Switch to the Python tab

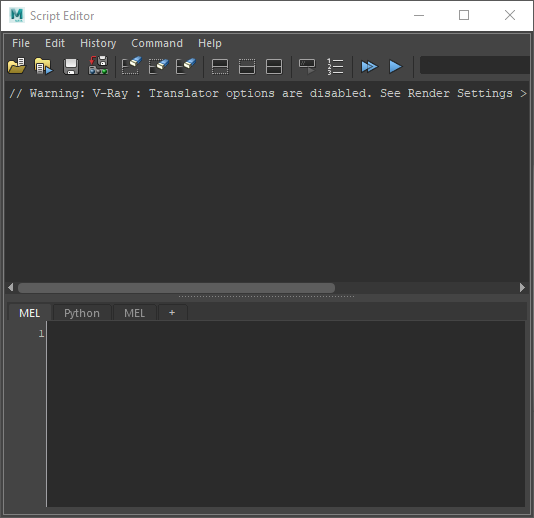[82, 313]
